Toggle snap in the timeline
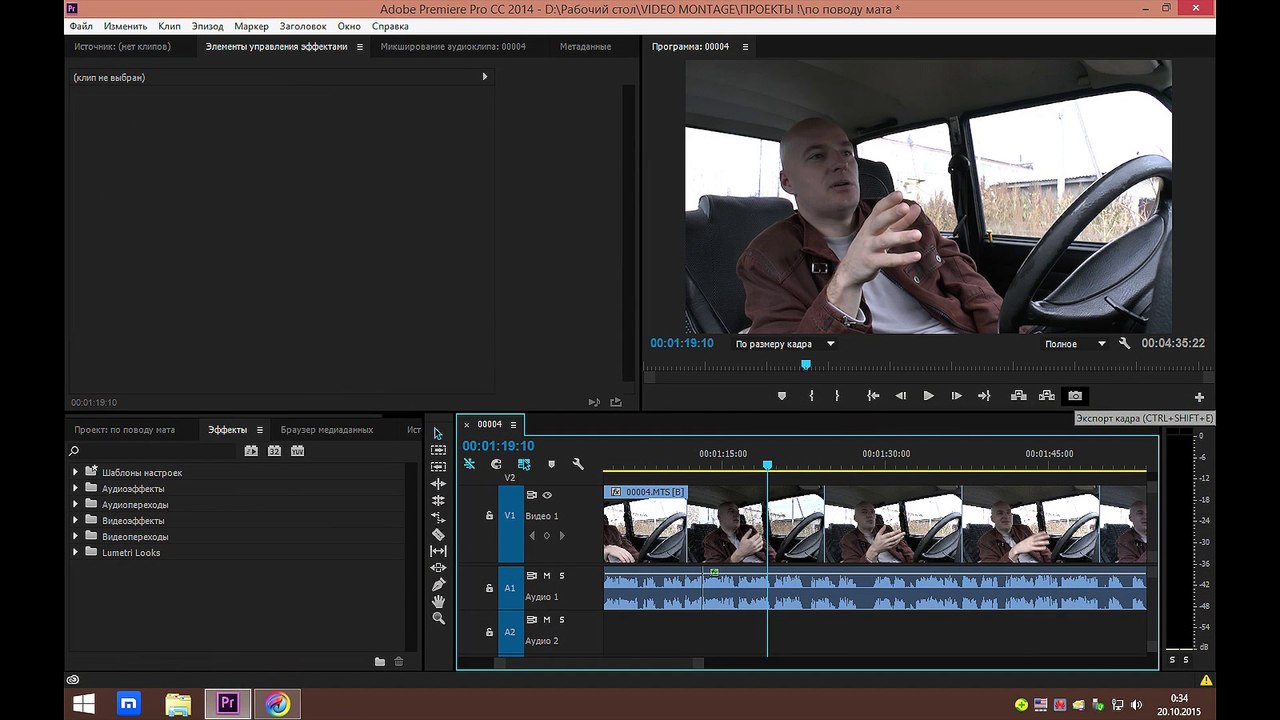This screenshot has width=1280, height=720. point(496,464)
